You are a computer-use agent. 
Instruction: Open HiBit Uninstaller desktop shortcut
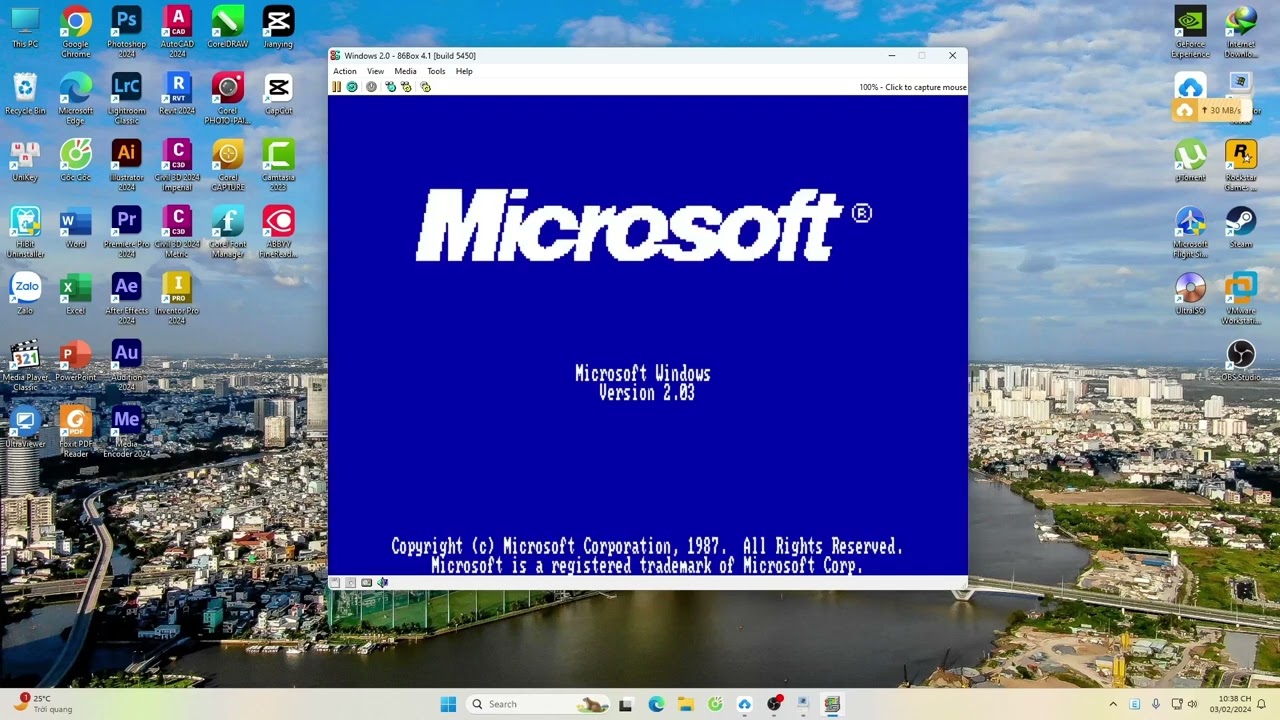(25, 231)
